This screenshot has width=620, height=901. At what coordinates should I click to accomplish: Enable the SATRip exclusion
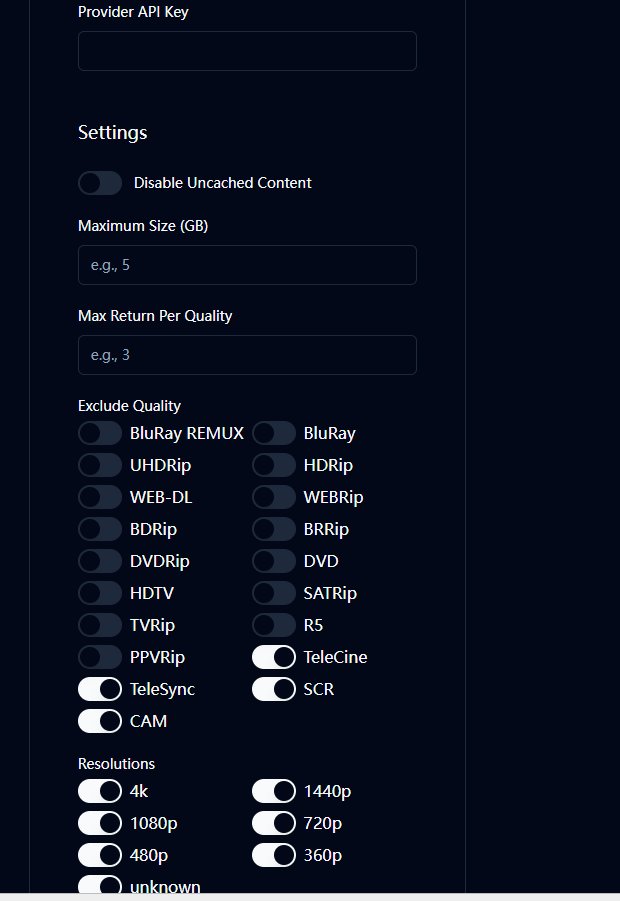[273, 593]
